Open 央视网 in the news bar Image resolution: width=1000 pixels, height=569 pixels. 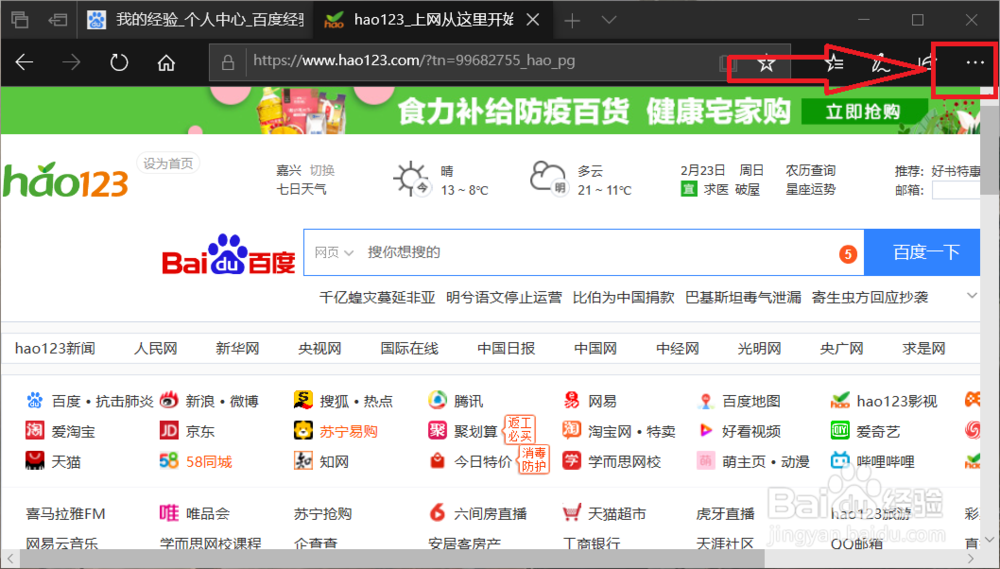click(320, 348)
